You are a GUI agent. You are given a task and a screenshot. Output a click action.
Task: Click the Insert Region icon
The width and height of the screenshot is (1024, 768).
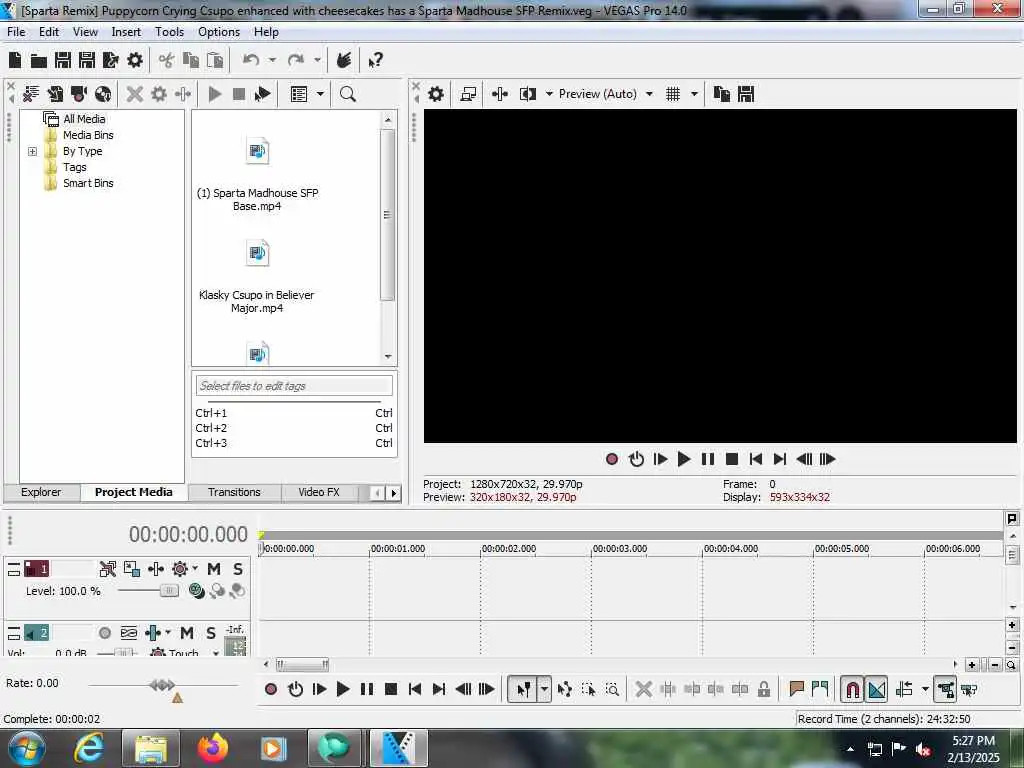point(820,689)
